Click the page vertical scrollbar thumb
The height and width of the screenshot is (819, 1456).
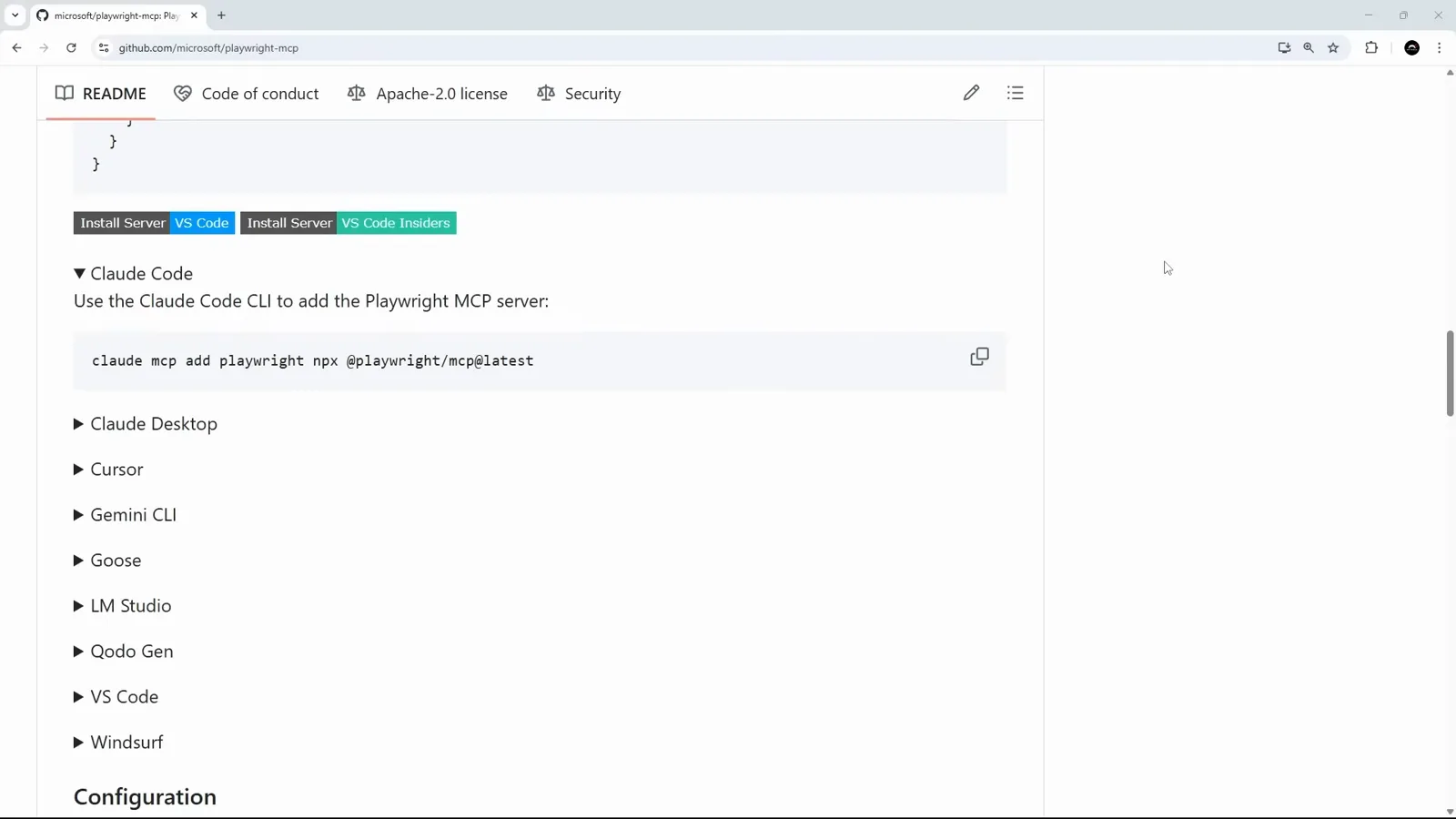click(x=1450, y=374)
